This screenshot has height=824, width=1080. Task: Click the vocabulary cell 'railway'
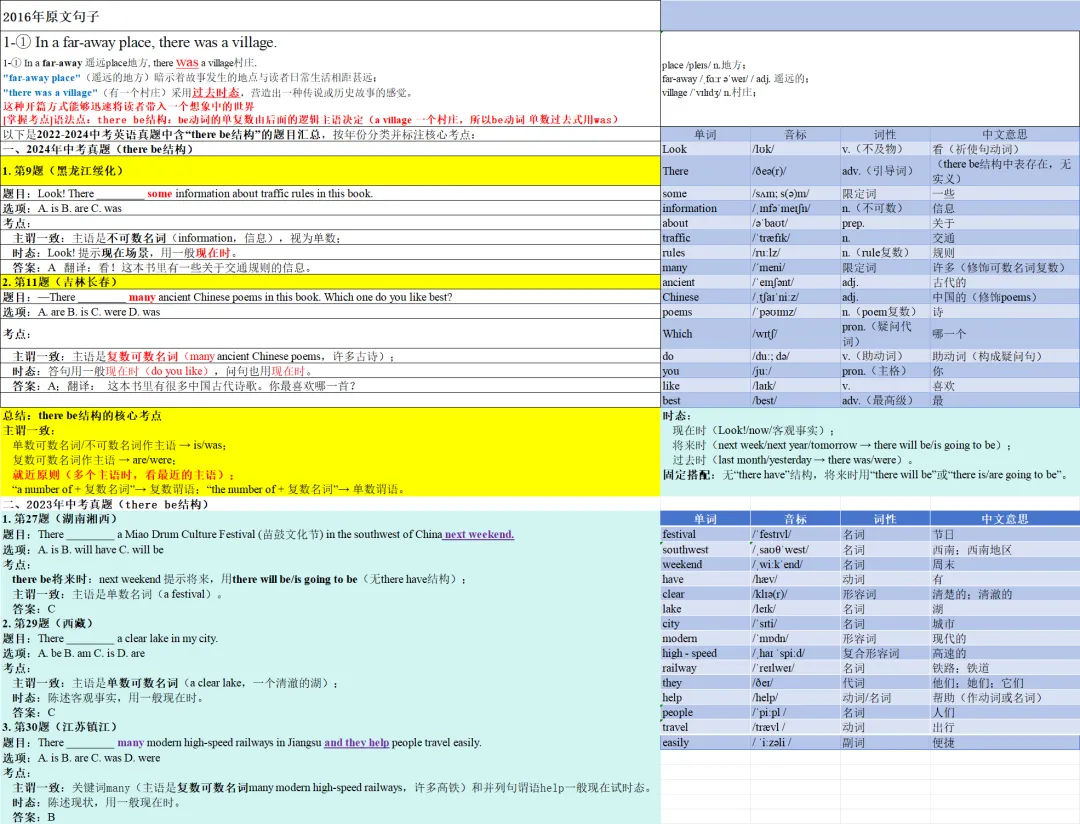(x=705, y=668)
